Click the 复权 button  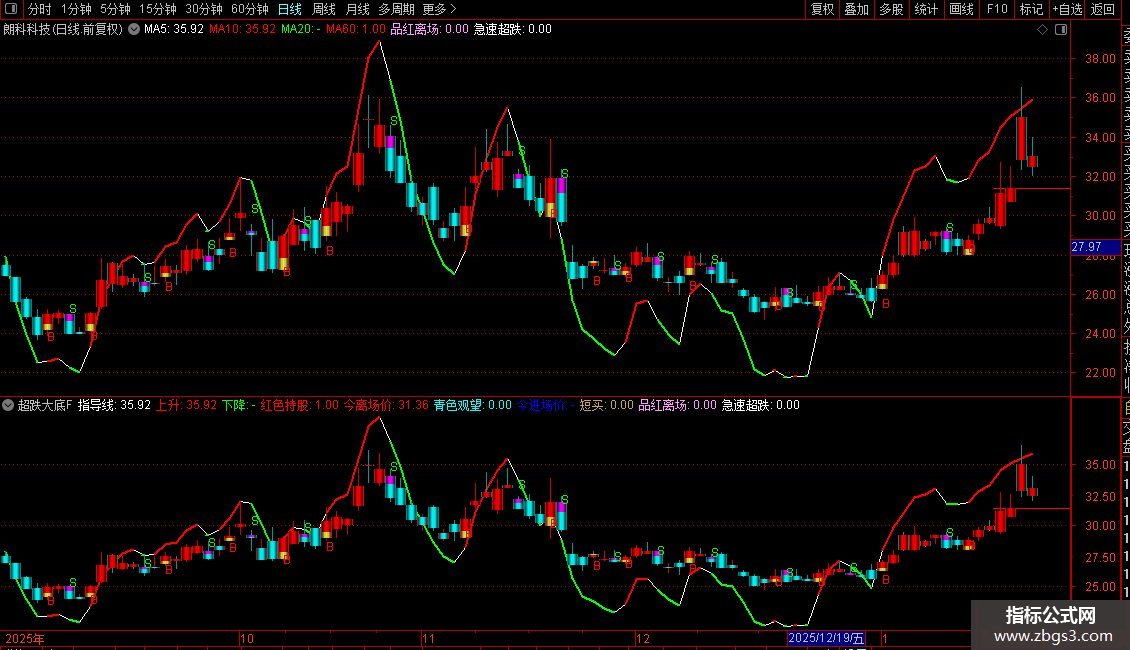822,9
